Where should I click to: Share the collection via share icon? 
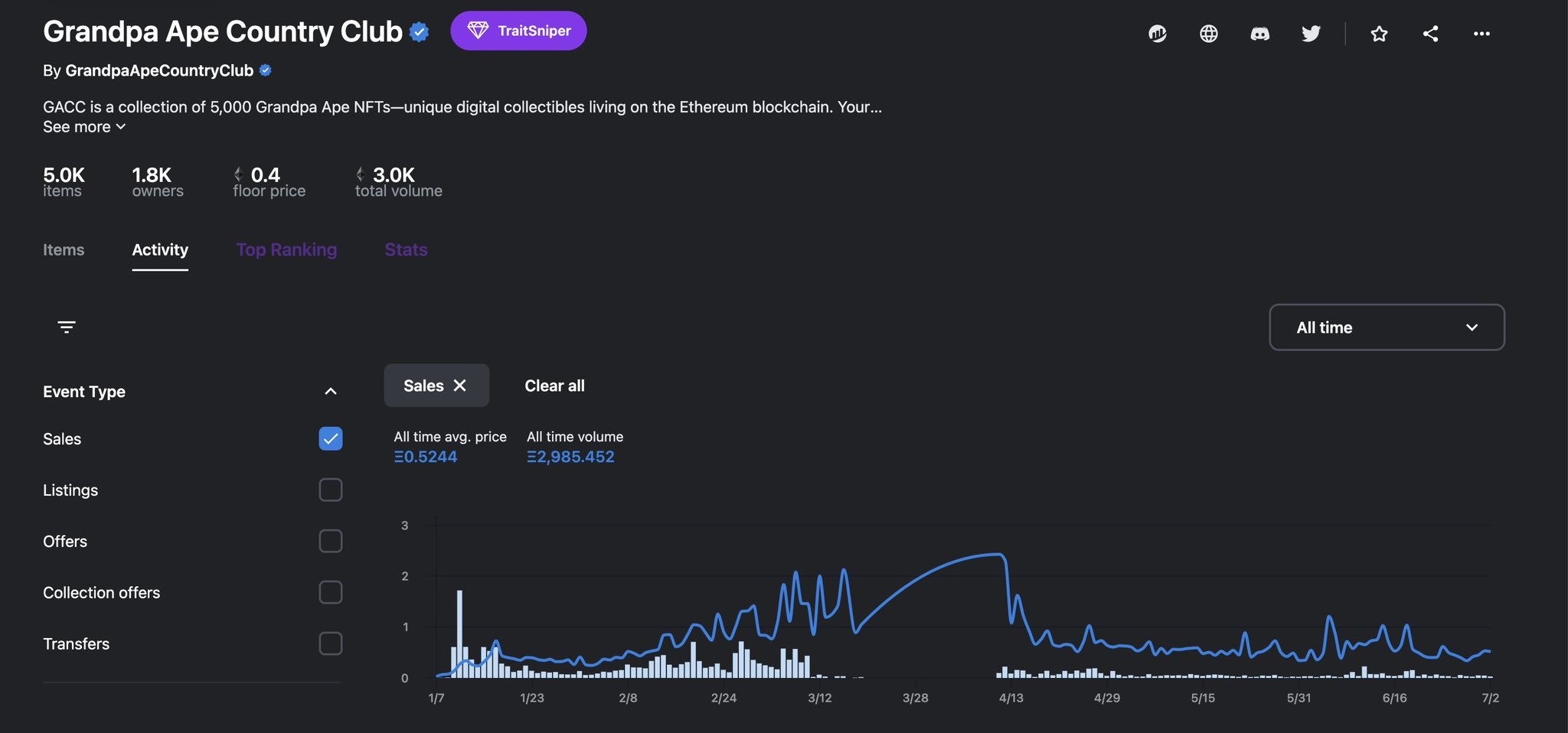click(x=1430, y=34)
